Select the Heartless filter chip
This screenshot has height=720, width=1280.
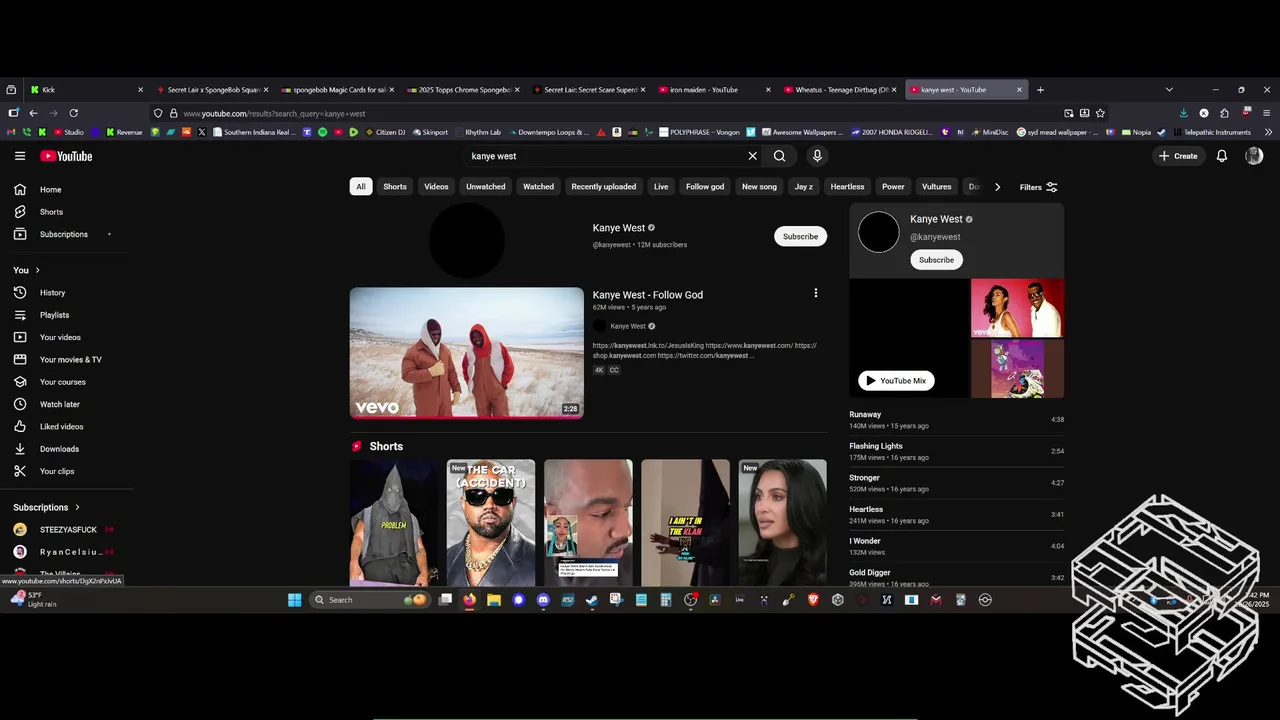[847, 187]
